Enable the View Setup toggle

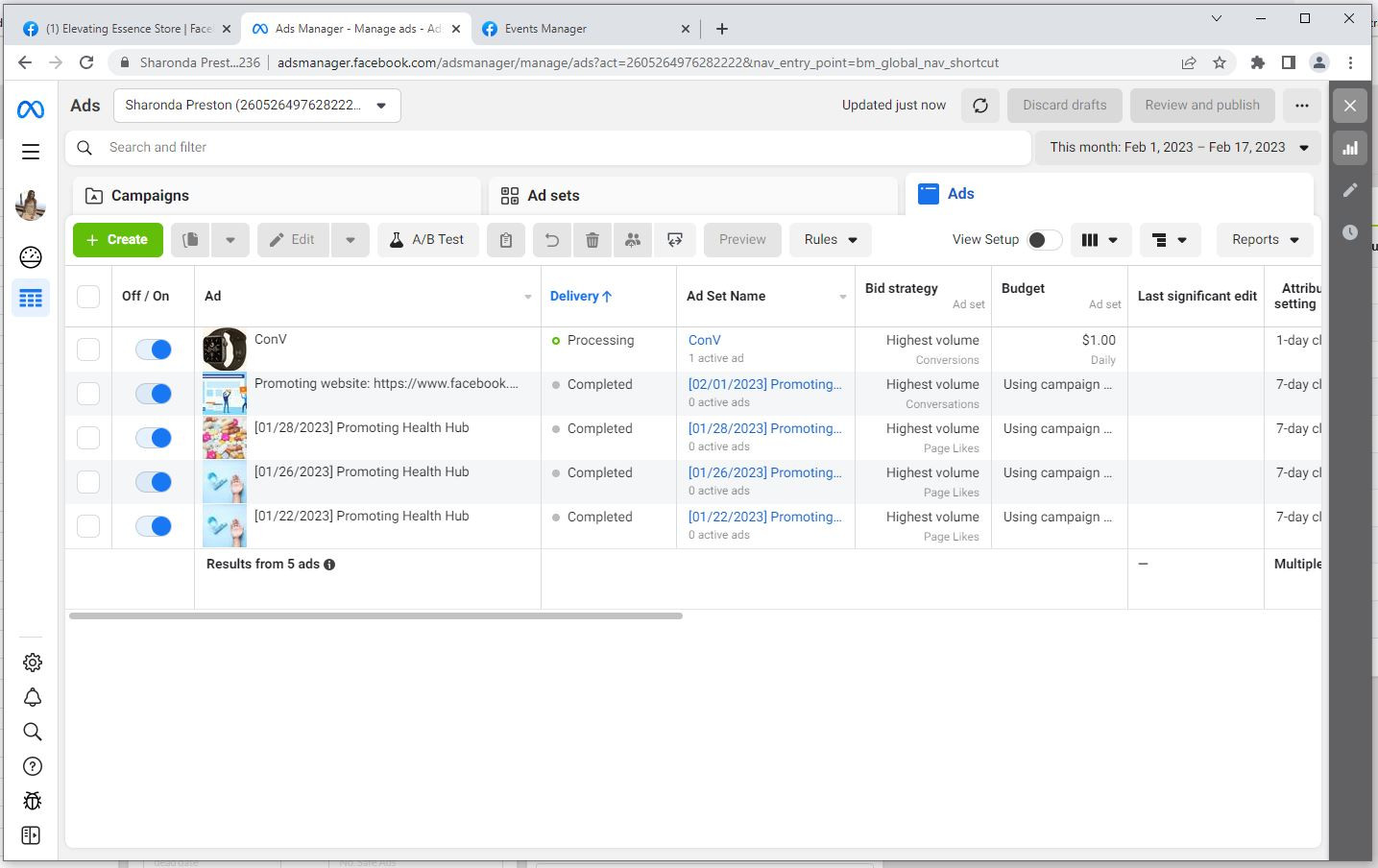click(1044, 240)
